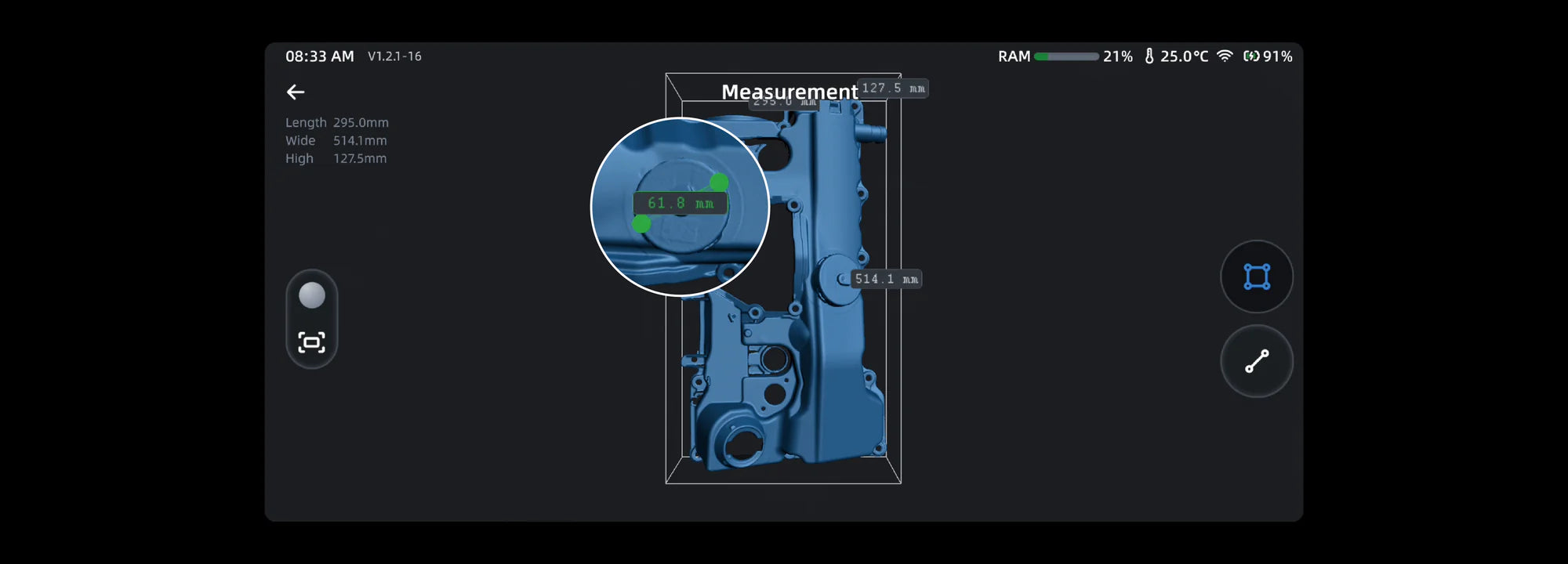The width and height of the screenshot is (1568, 564).
Task: Tap the thermometer temperature icon
Action: 1149,56
